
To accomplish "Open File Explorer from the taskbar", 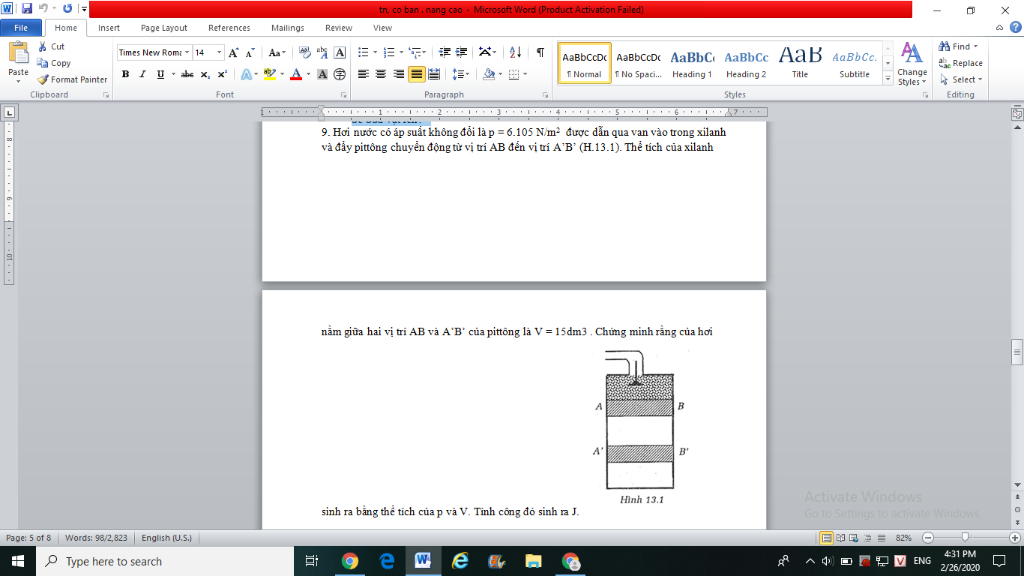I will 534,561.
